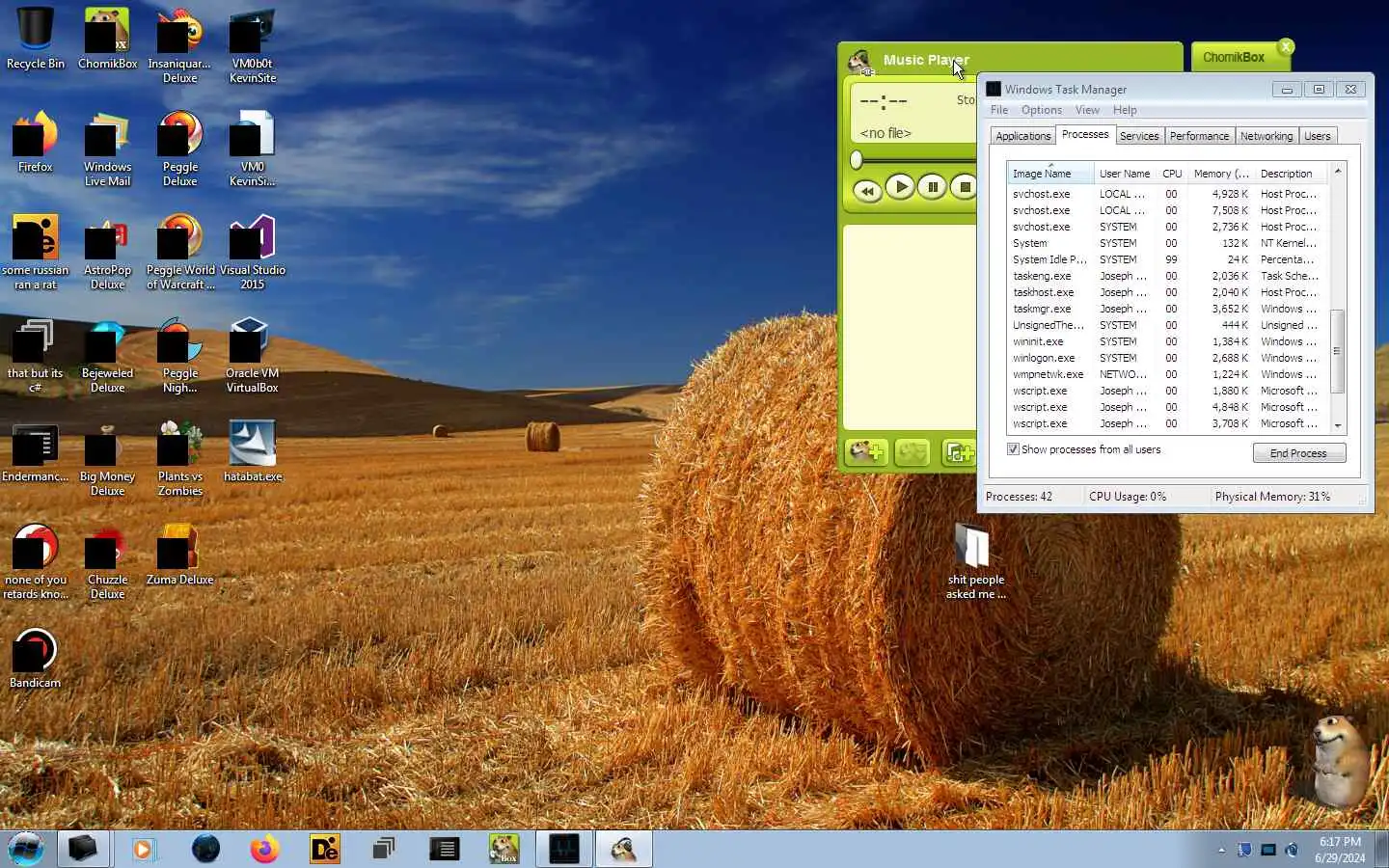Viewport: 1389px width, 868px height.
Task: Select the Insaniquarium Deluxe desktop icon
Action: tap(179, 45)
